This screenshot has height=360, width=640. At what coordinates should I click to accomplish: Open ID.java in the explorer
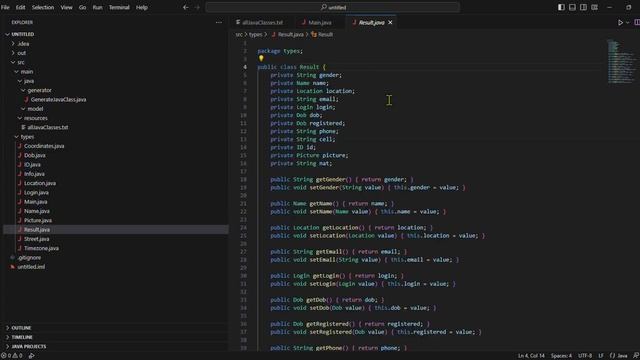pos(32,164)
